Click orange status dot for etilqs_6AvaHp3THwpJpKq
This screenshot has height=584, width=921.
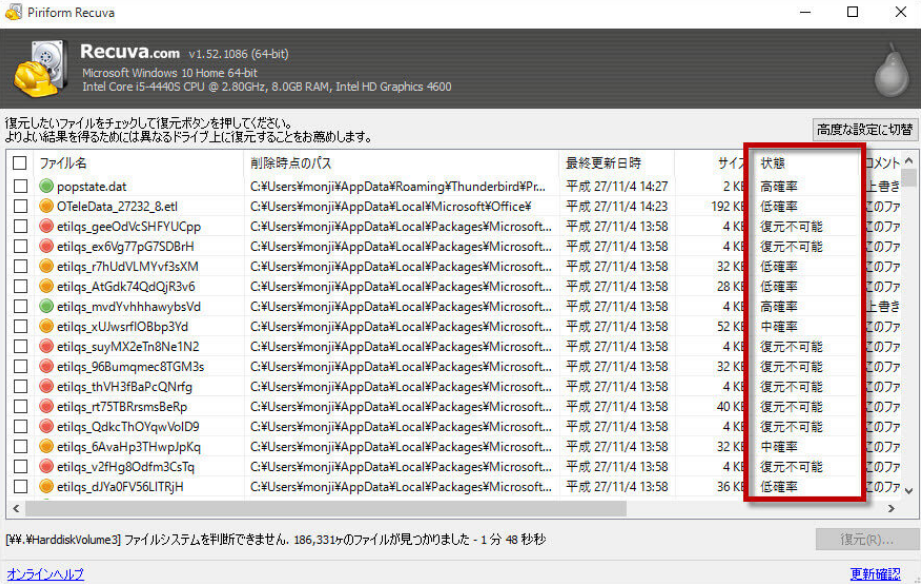coord(46,447)
